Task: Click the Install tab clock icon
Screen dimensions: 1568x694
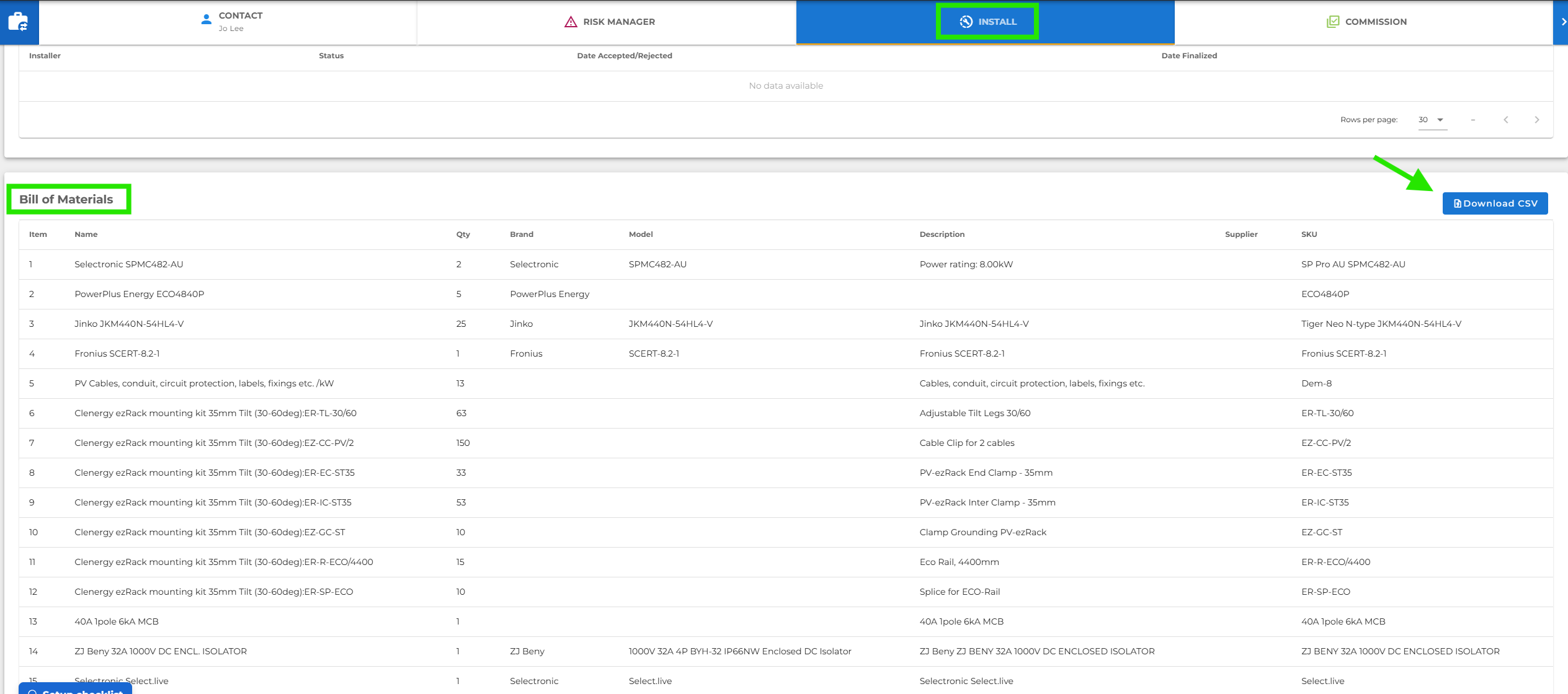Action: click(x=966, y=22)
